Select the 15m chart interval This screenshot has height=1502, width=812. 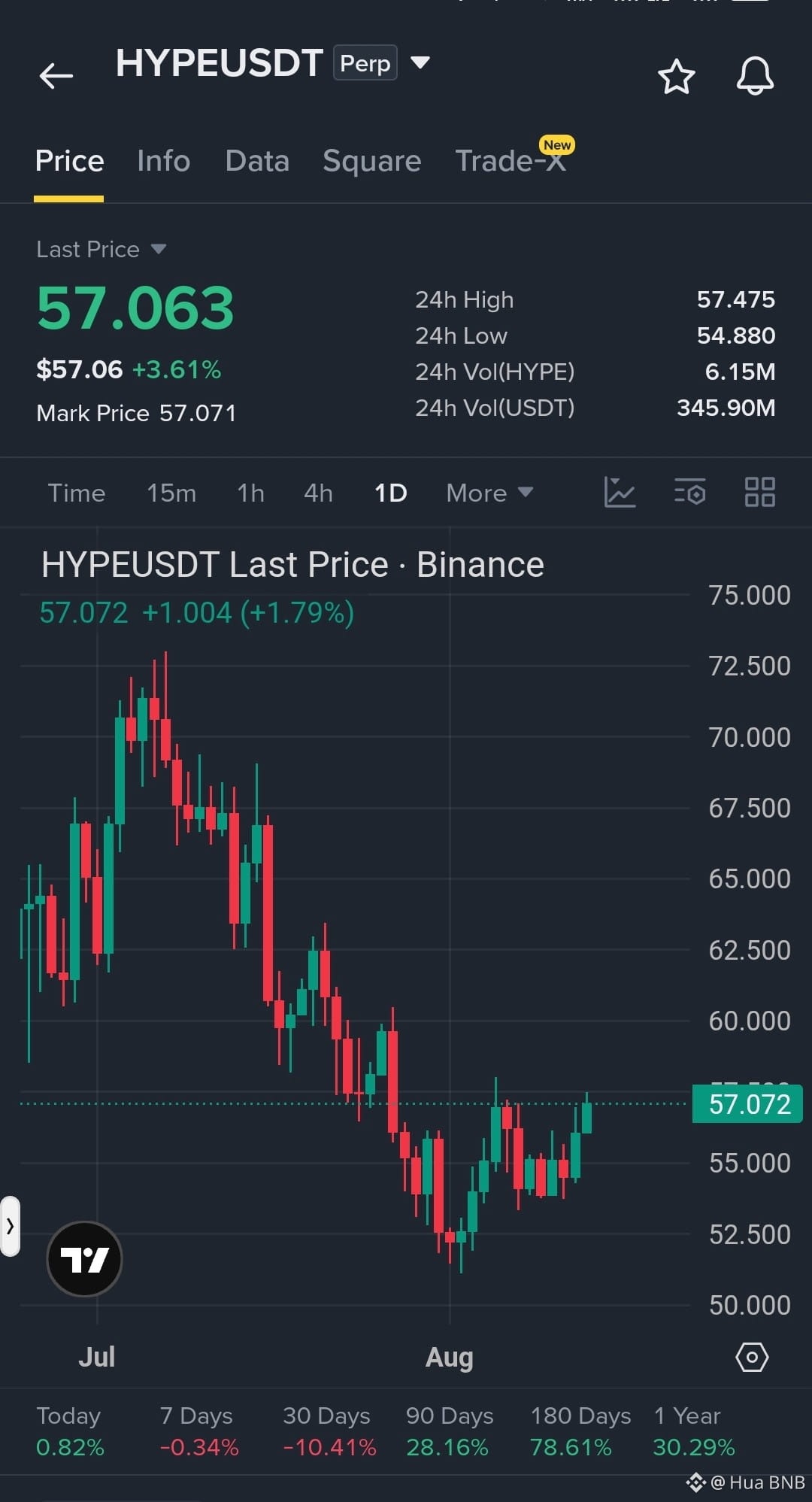point(171,493)
